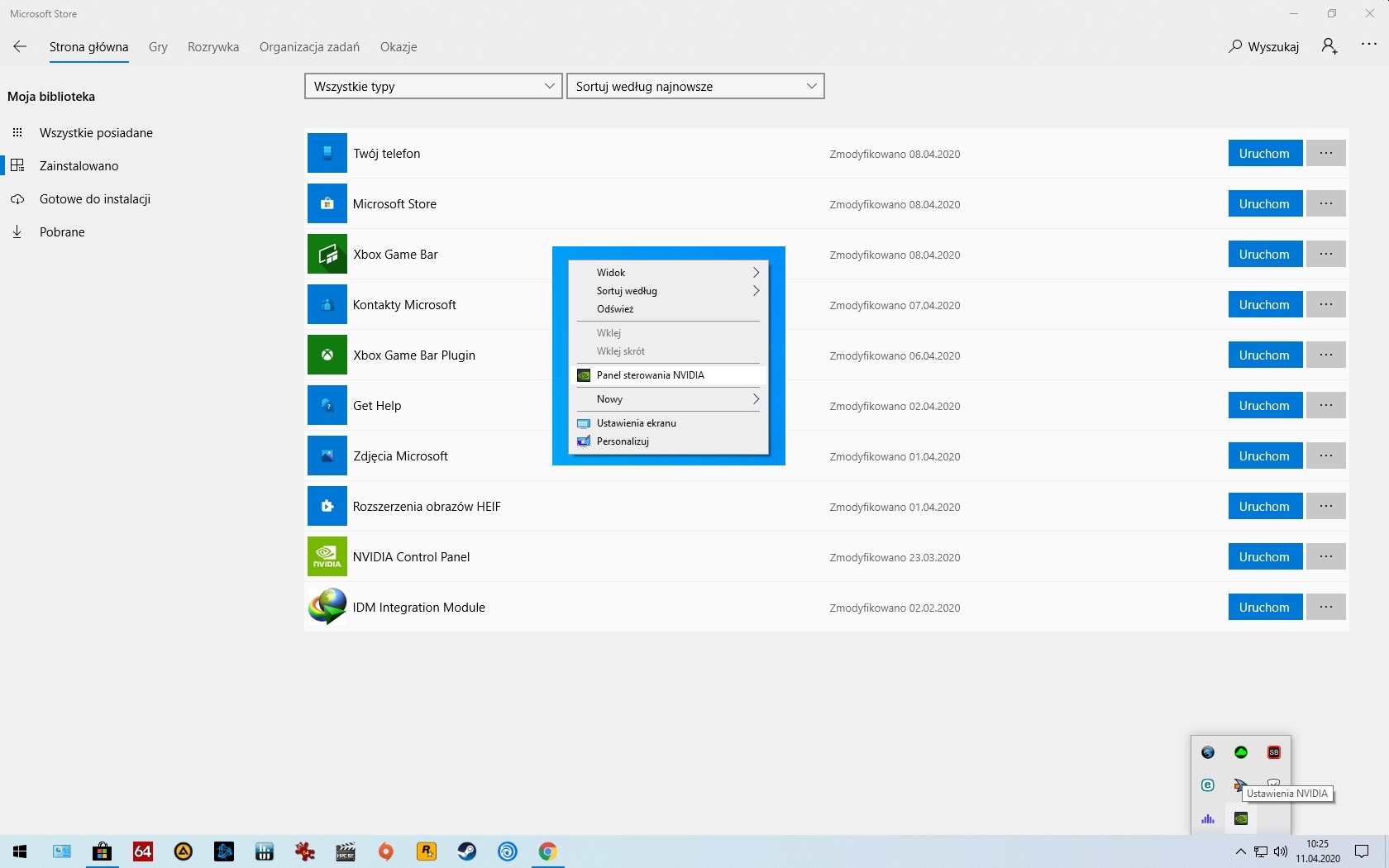Click the ESET tray icon
1389x868 pixels.
click(1208, 785)
